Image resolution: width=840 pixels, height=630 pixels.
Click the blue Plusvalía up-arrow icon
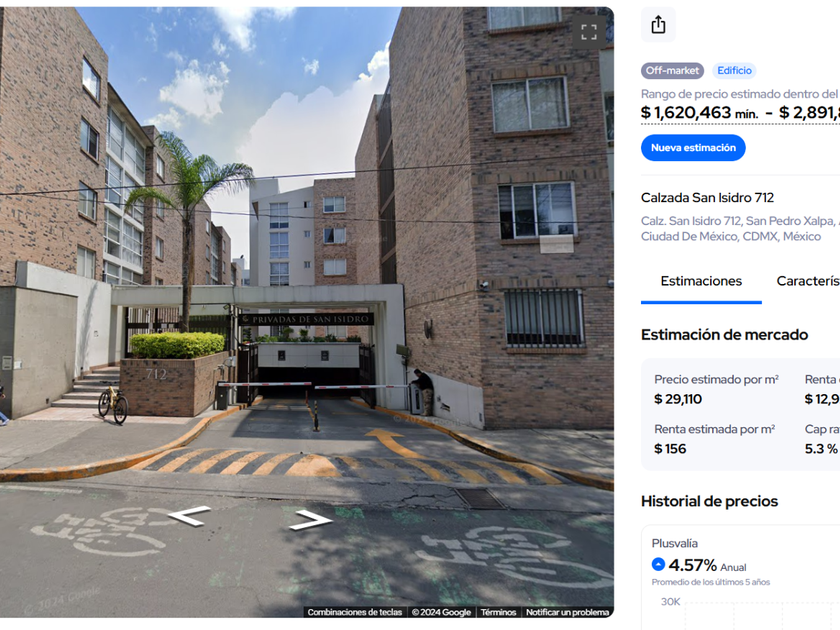[x=658, y=564]
